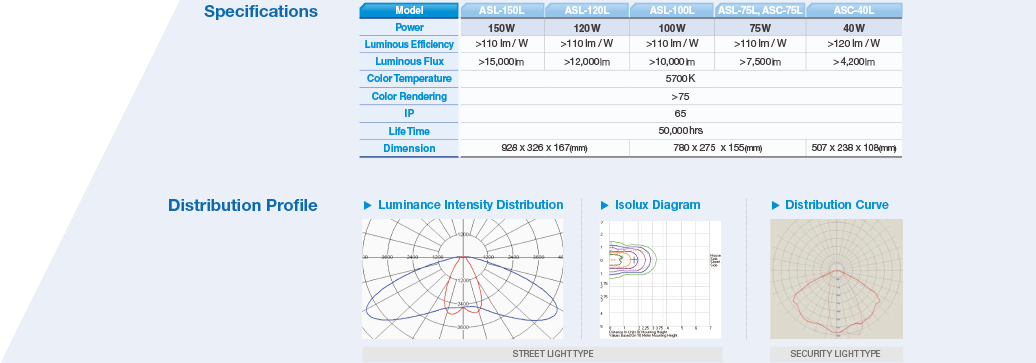Screen dimensions: 1036x363
Task: Click the Distribution Profile heading
Action: click(242, 205)
